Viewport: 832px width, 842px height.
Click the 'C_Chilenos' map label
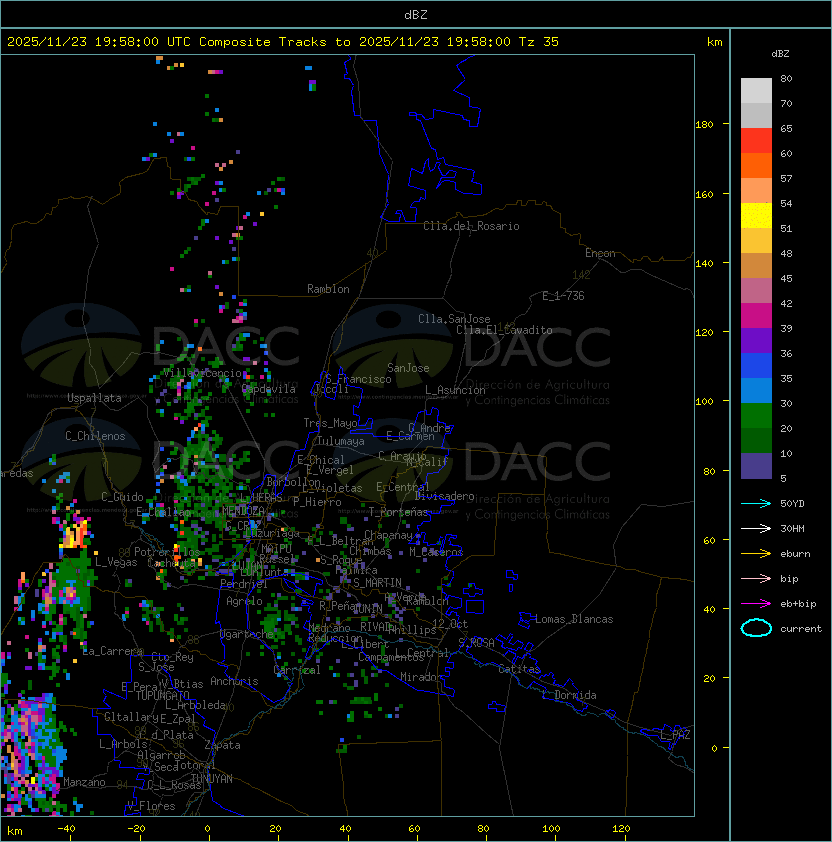tap(95, 436)
